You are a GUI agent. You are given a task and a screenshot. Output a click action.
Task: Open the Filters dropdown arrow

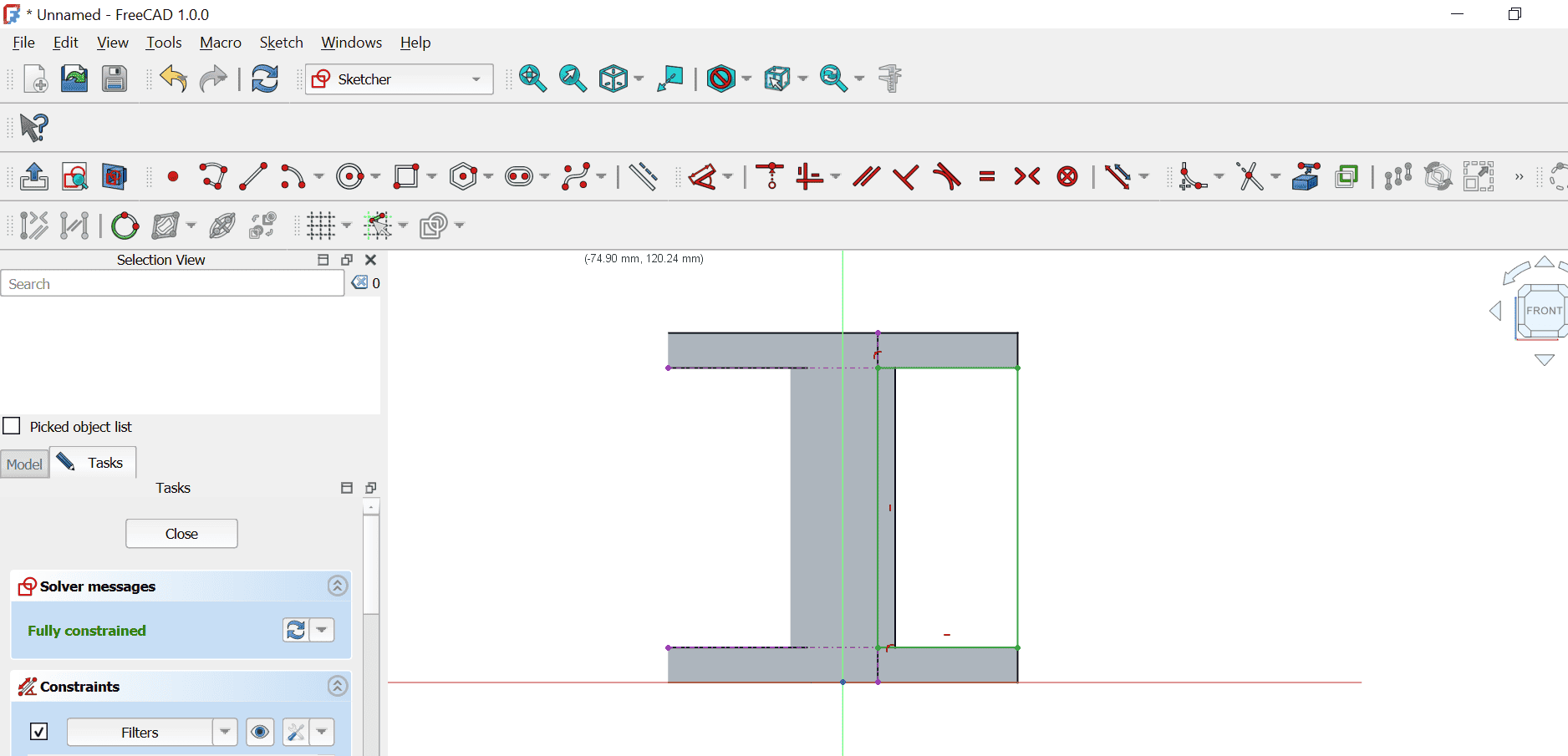(x=225, y=733)
